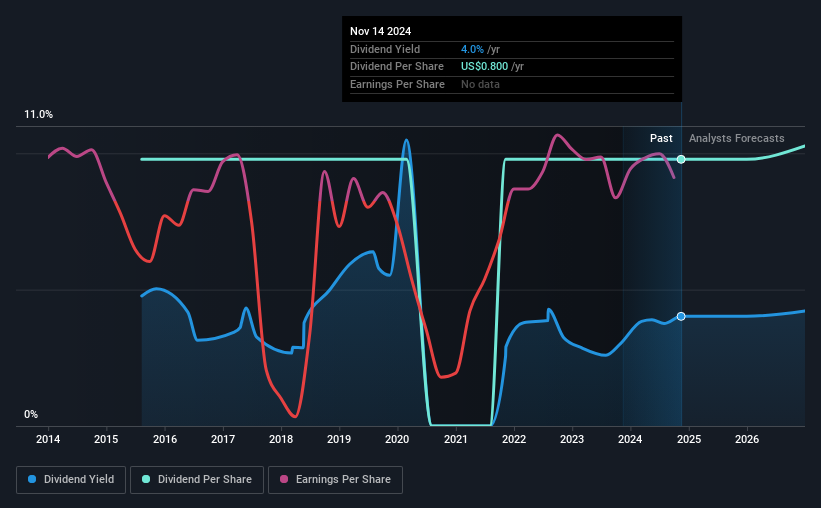Screen dimensions: 821x508
Task: Click the Past region label
Action: (661, 138)
